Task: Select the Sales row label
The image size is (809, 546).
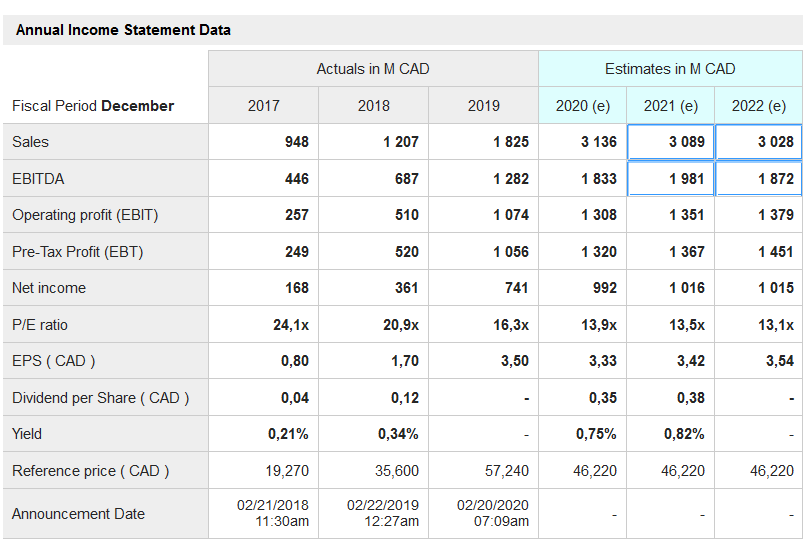Action: point(30,142)
